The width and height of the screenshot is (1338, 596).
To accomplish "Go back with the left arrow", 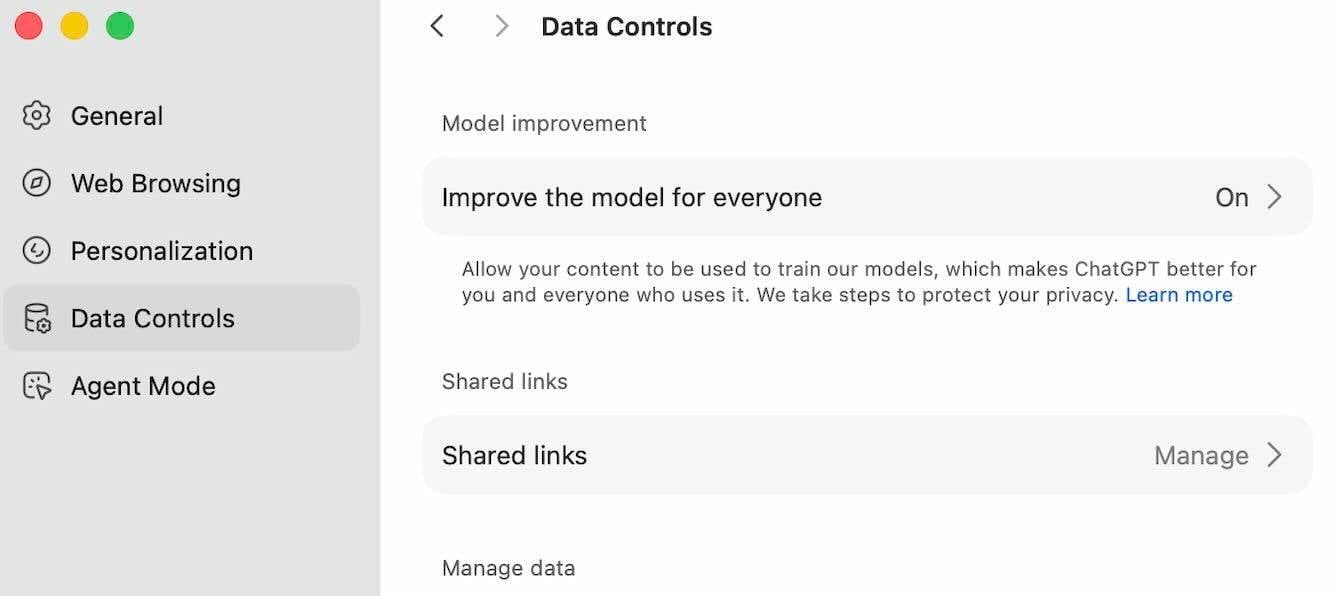I will [x=437, y=27].
